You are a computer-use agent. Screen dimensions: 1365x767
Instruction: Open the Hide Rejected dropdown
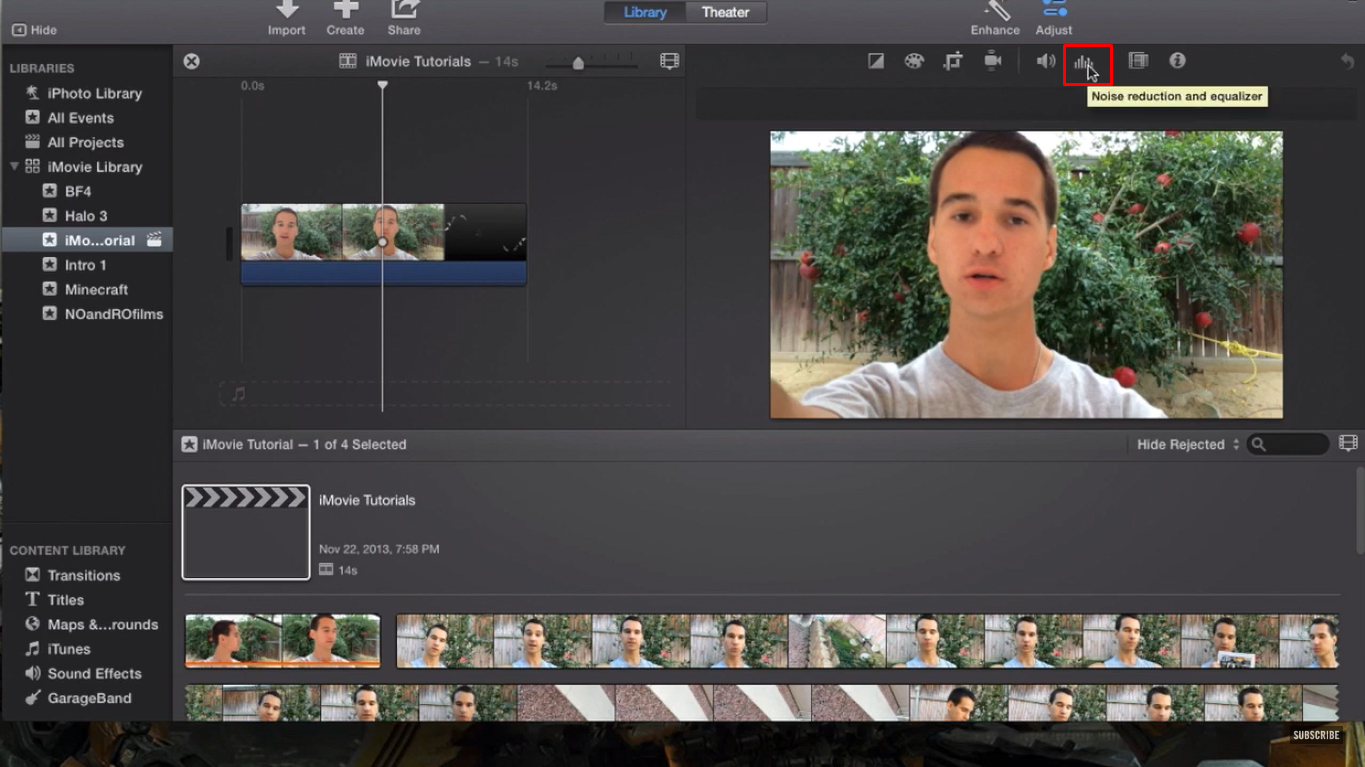tap(1188, 444)
